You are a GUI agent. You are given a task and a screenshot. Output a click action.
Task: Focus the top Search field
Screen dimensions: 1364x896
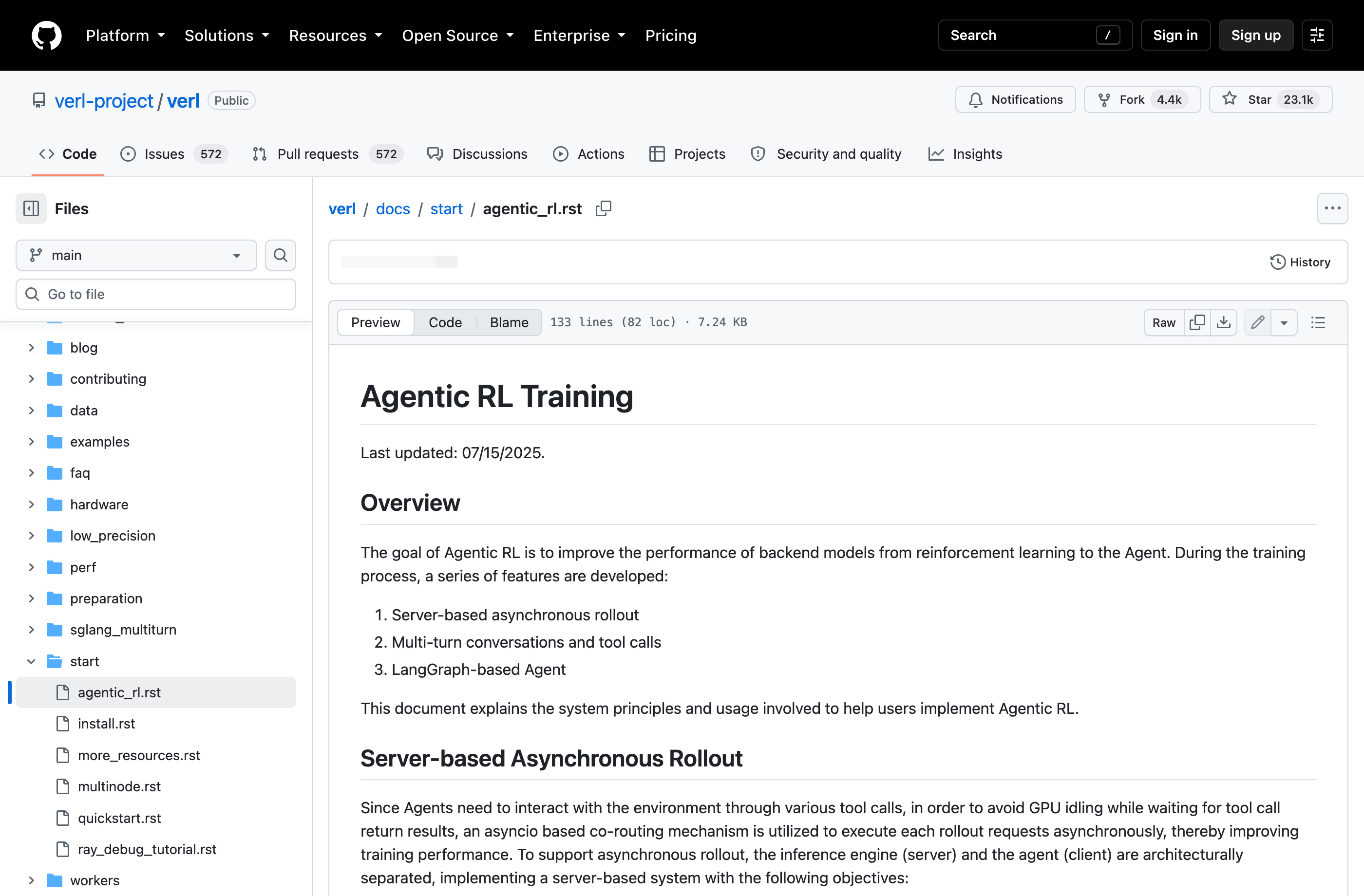point(1035,36)
